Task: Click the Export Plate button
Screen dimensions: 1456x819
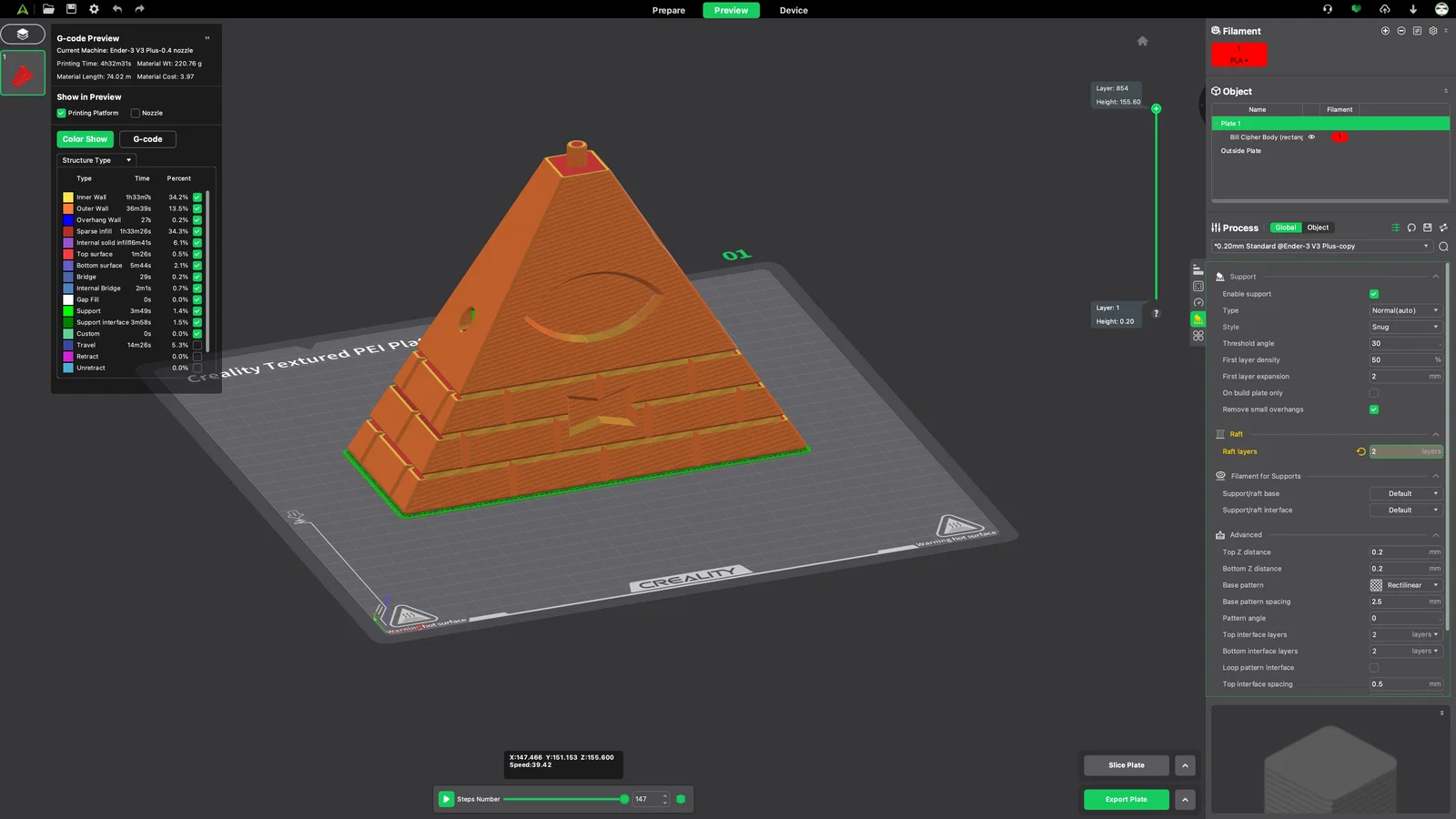Action: coord(1127,800)
